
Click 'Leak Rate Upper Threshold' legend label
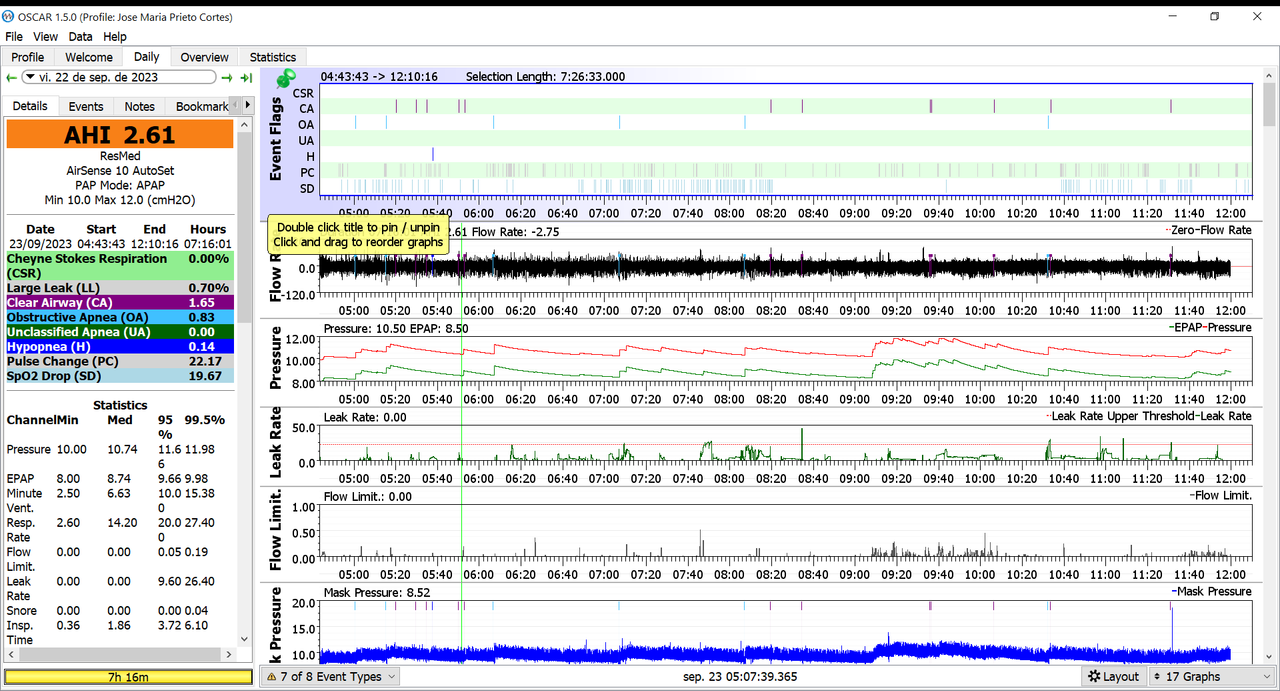pos(1124,416)
